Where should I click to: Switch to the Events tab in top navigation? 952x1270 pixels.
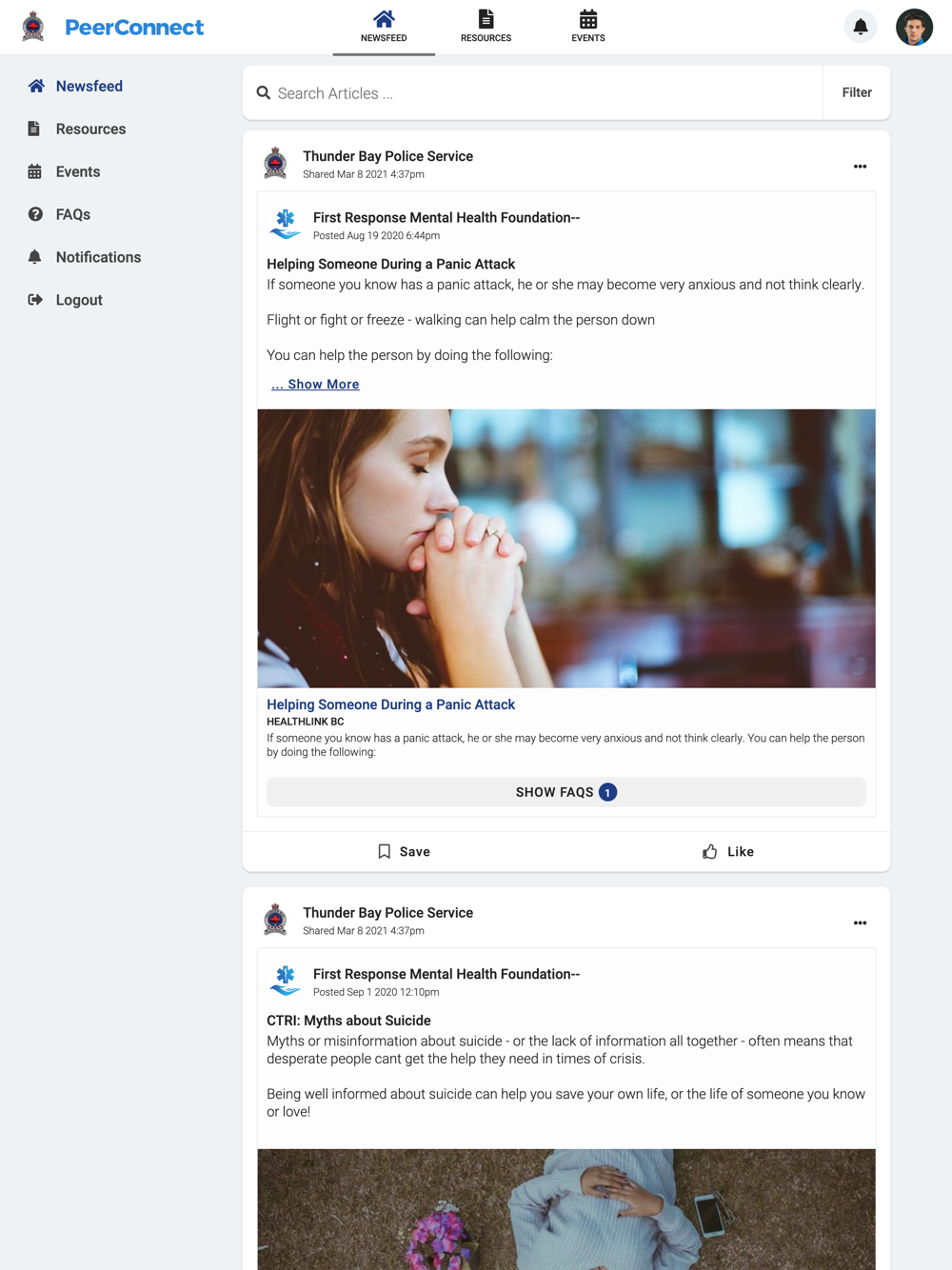tap(588, 27)
